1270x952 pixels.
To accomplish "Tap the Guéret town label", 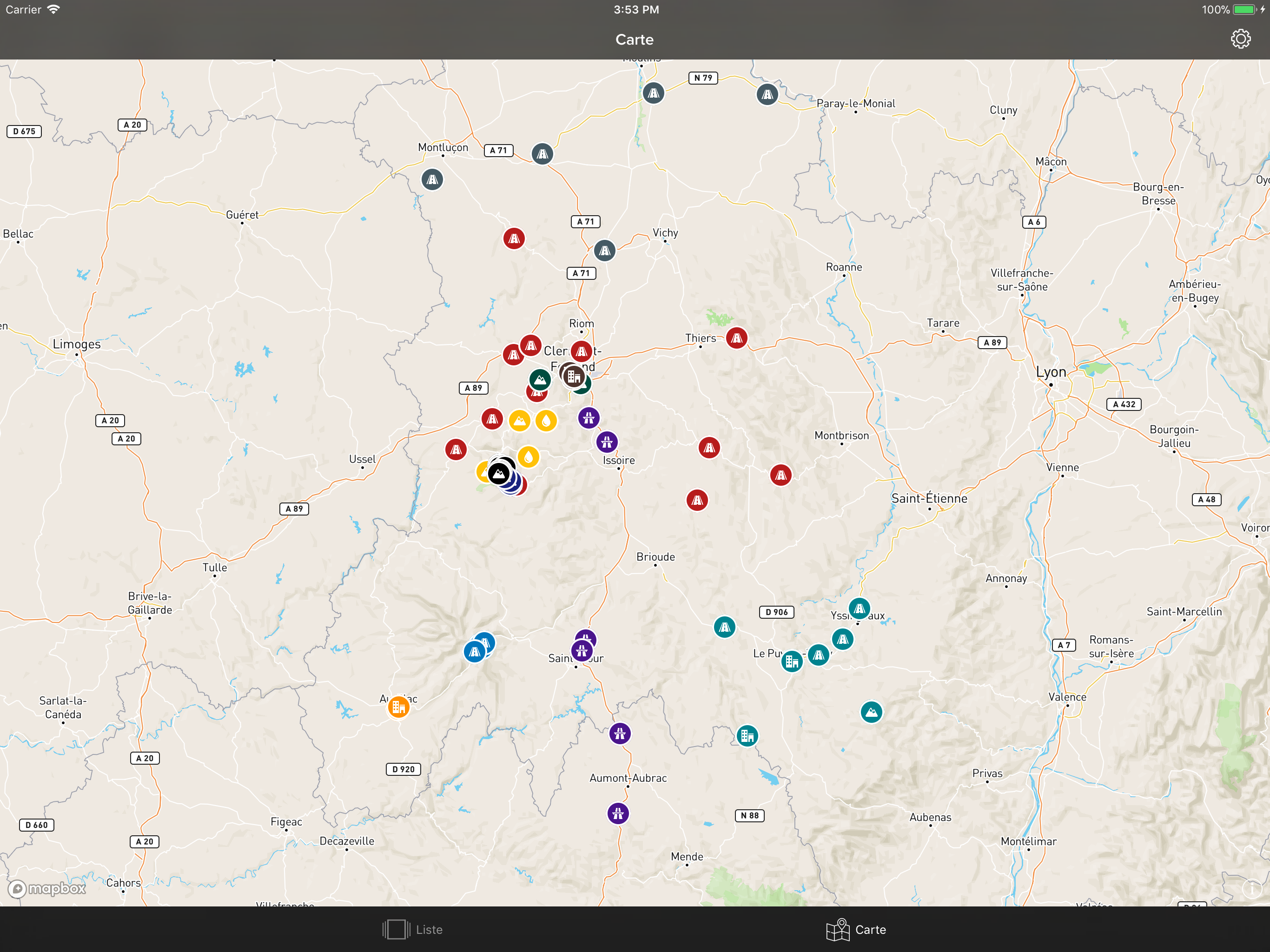I will pyautogui.click(x=242, y=215).
